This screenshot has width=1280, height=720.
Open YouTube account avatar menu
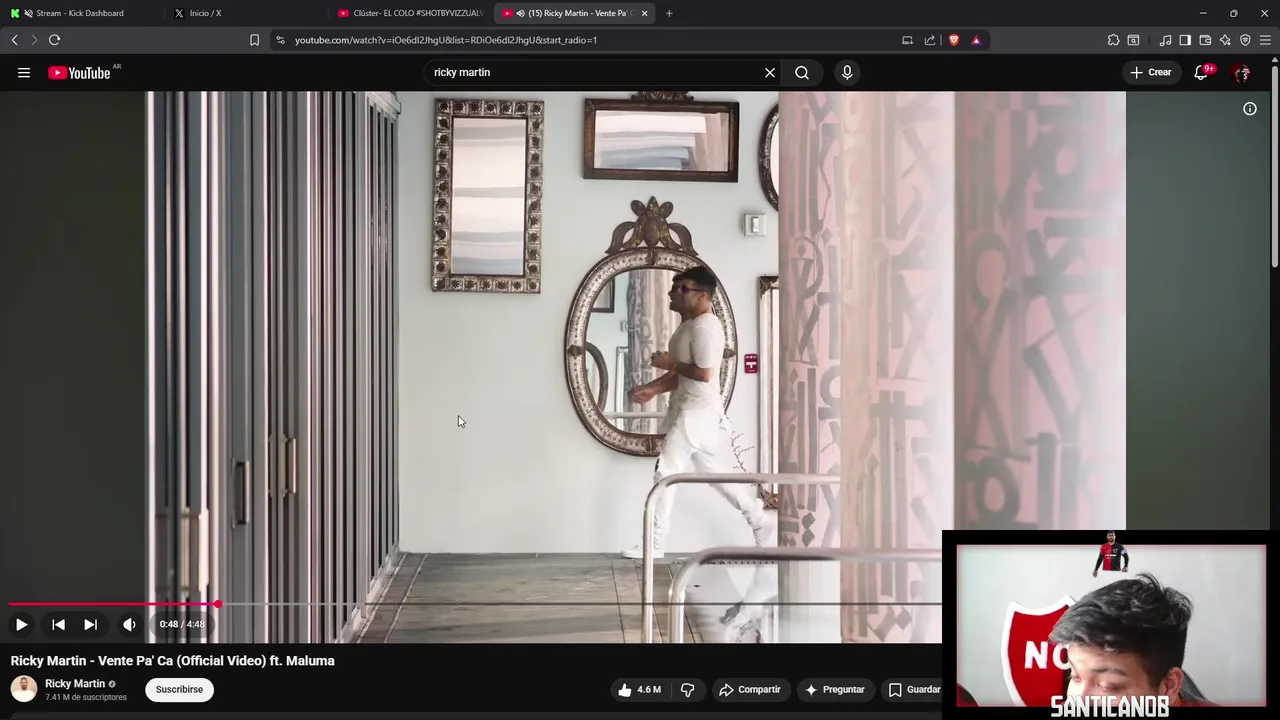[x=1241, y=72]
